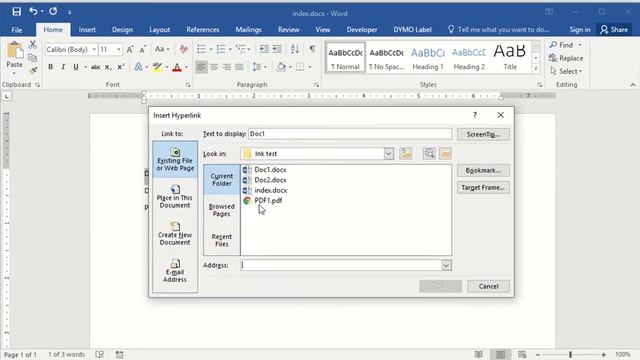Viewport: 640px width, 360px height.
Task: Click Decrease Indent icon
Action: point(264,49)
